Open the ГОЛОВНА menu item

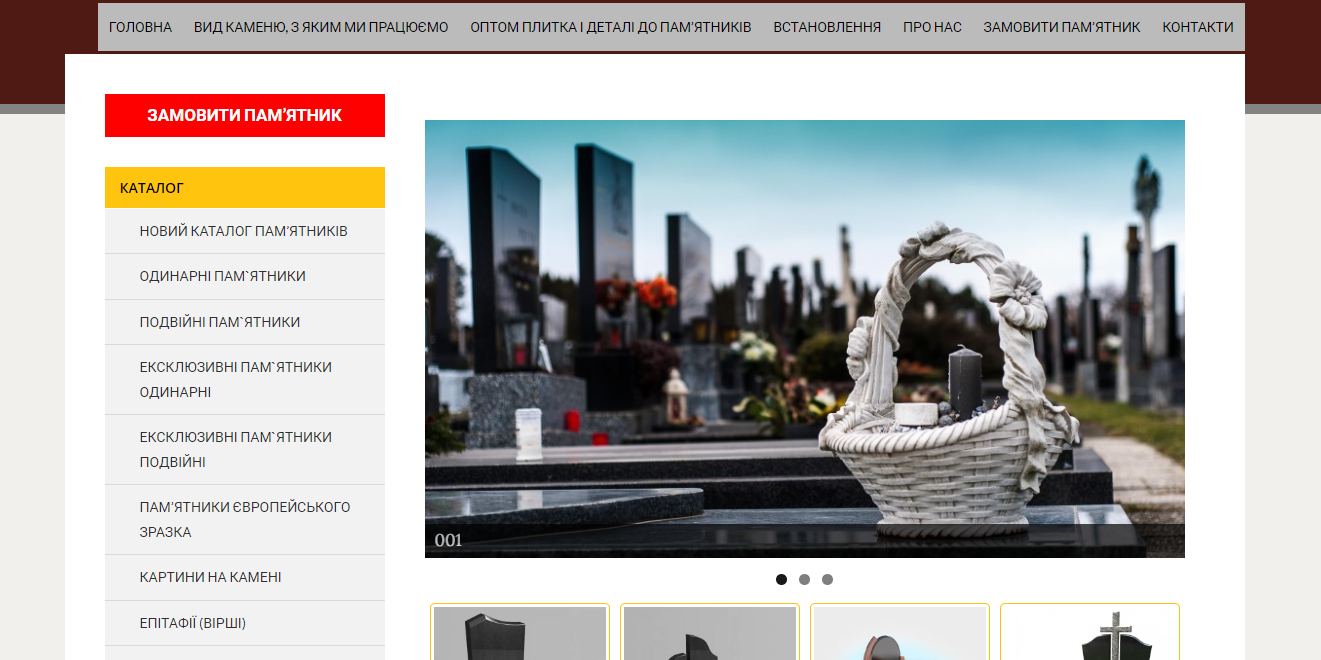pos(140,27)
